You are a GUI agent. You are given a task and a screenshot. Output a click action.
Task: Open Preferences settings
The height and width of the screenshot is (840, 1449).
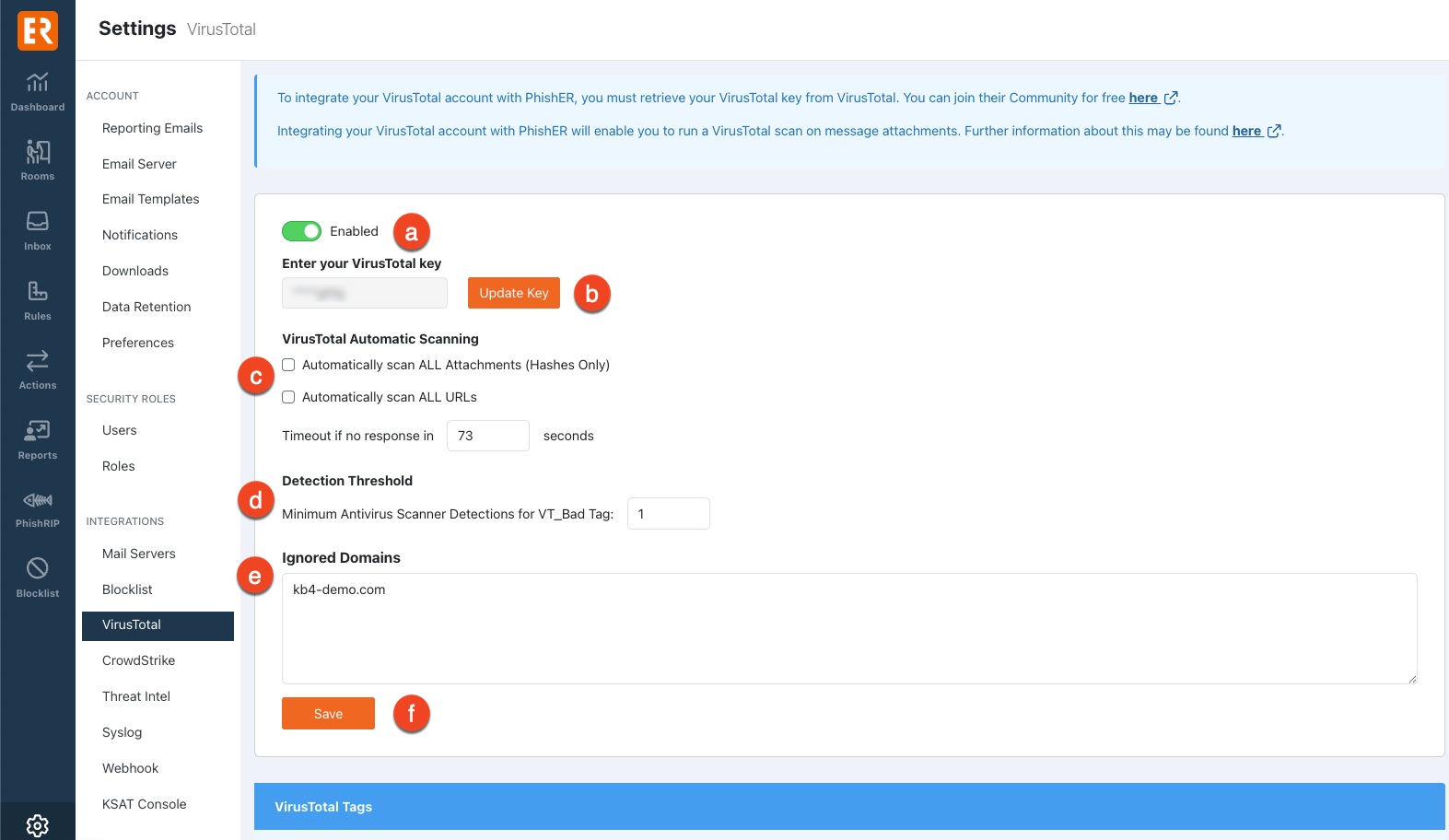pyautogui.click(x=138, y=343)
